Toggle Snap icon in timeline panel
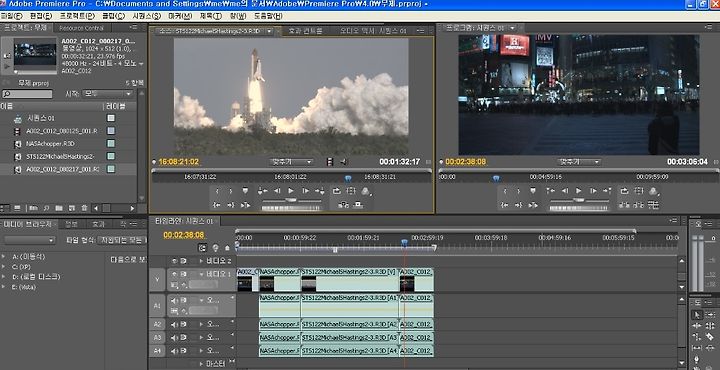This screenshot has height=370, width=720. tap(202, 247)
